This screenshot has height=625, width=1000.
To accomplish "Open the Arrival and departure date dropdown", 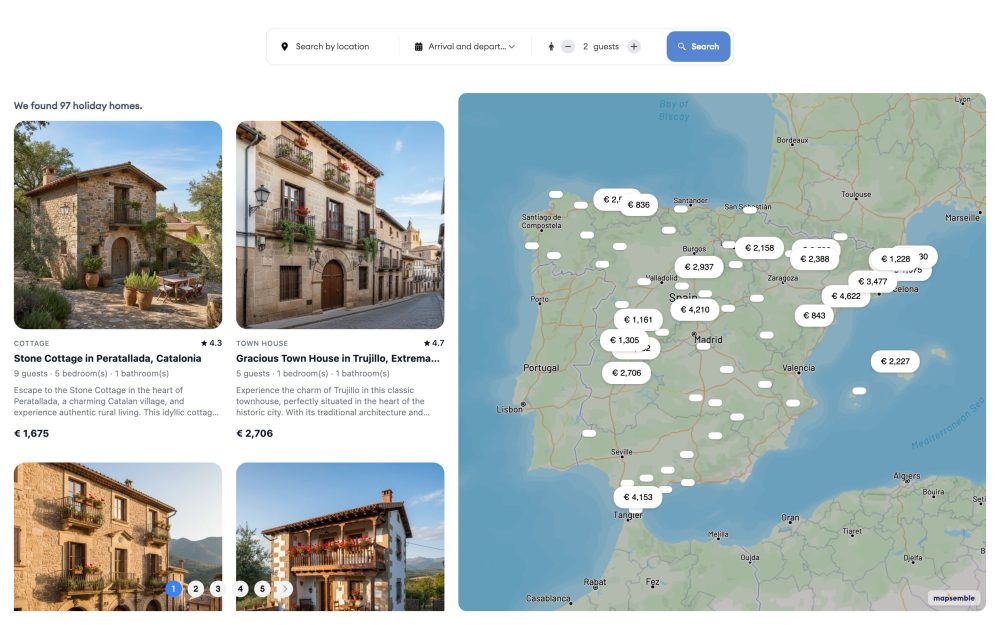I will (x=465, y=47).
